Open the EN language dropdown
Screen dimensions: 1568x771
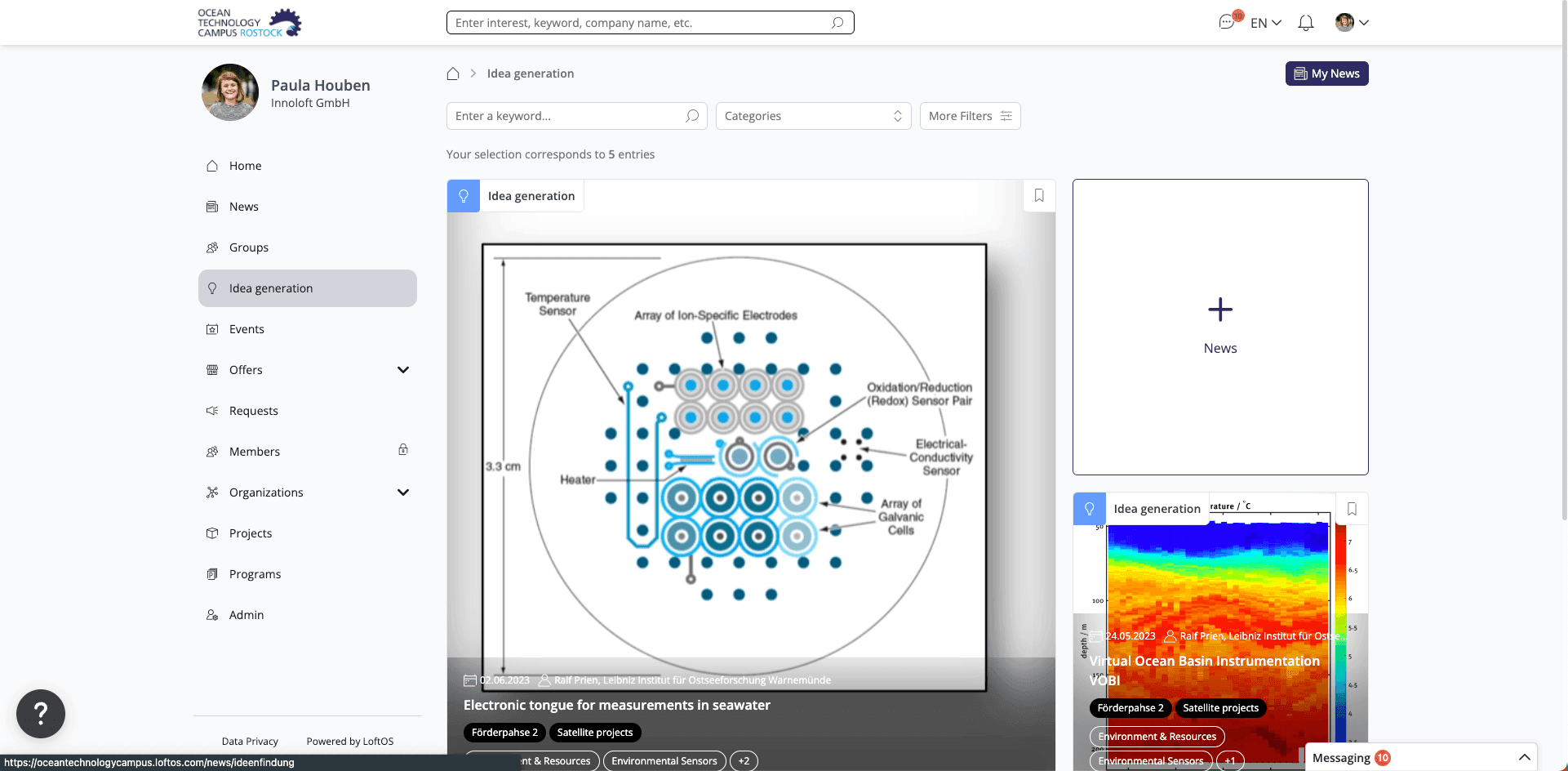click(1266, 23)
